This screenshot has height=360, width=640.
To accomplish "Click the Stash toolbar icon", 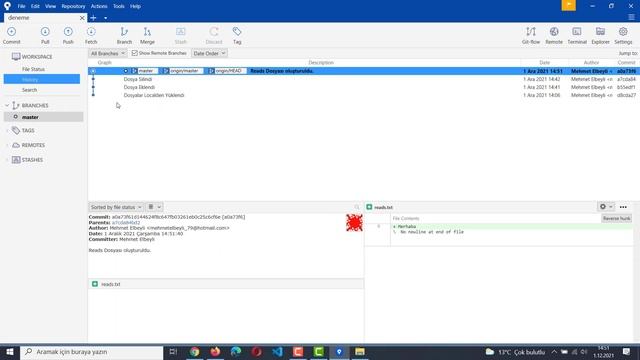I will [x=180, y=36].
